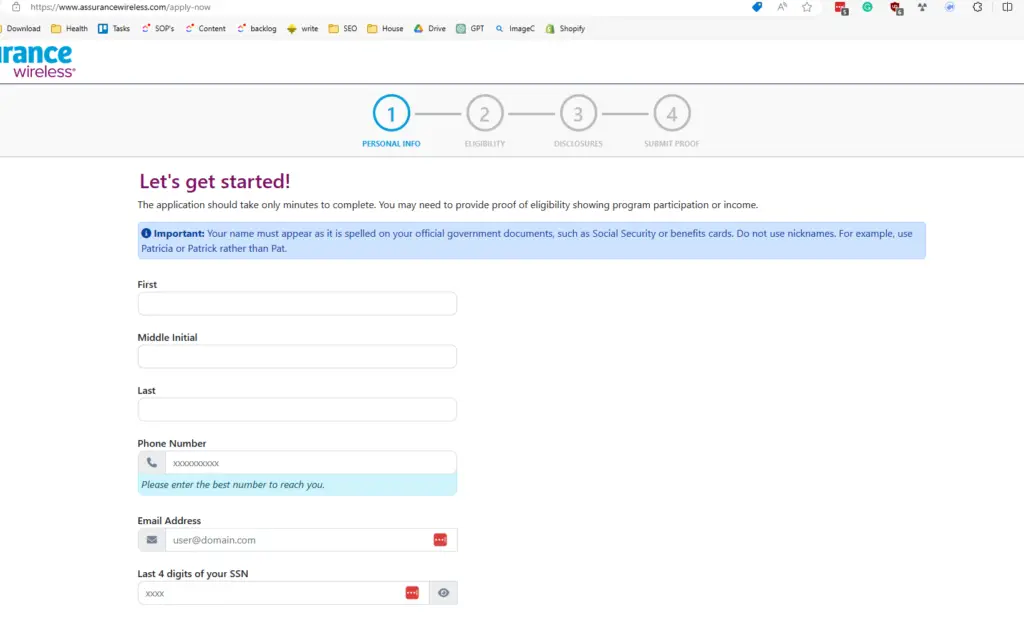Open the SEO bookmarks folder

point(343,29)
